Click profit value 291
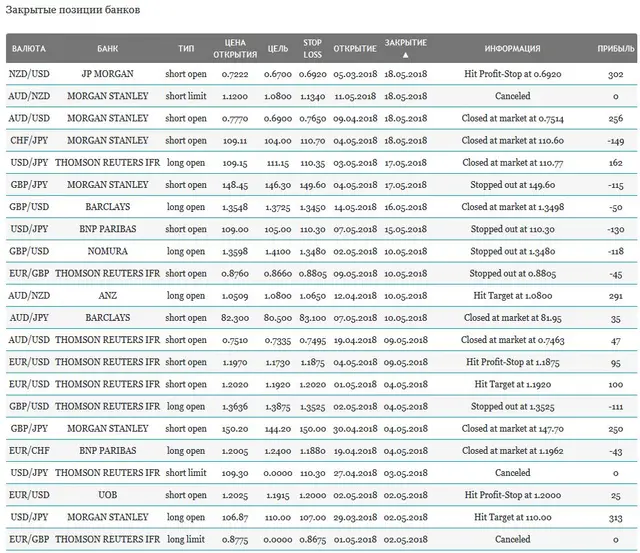Viewport: 640px width, 553px height. coord(616,296)
